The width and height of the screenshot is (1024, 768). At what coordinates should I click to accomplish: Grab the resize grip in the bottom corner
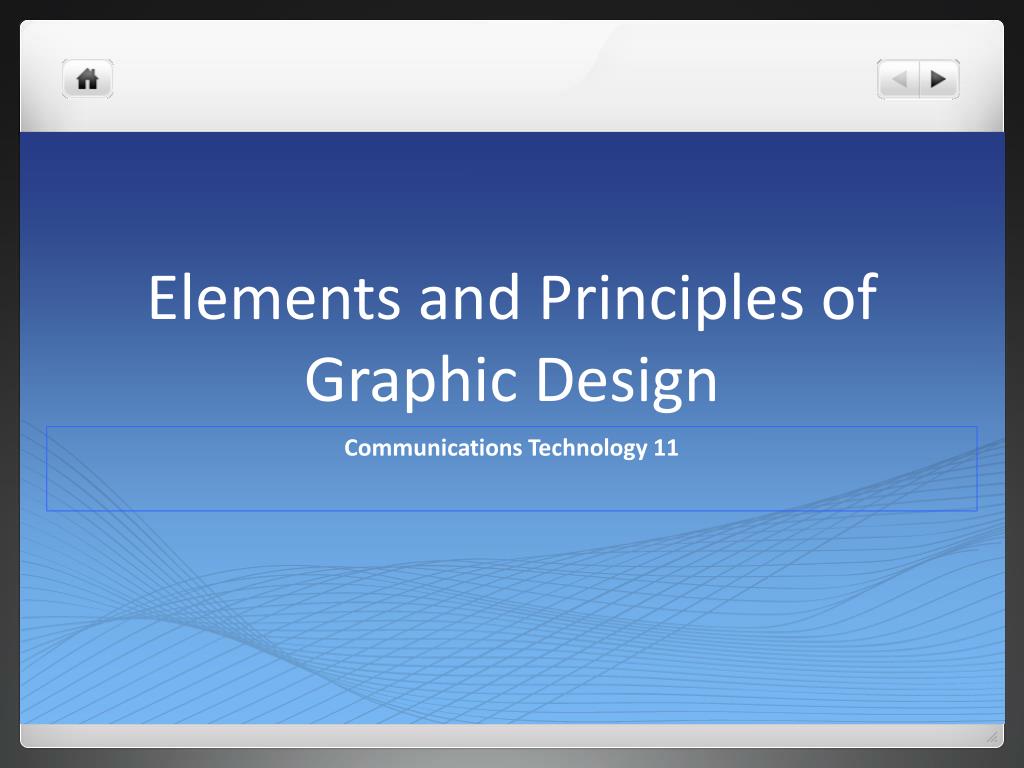992,737
